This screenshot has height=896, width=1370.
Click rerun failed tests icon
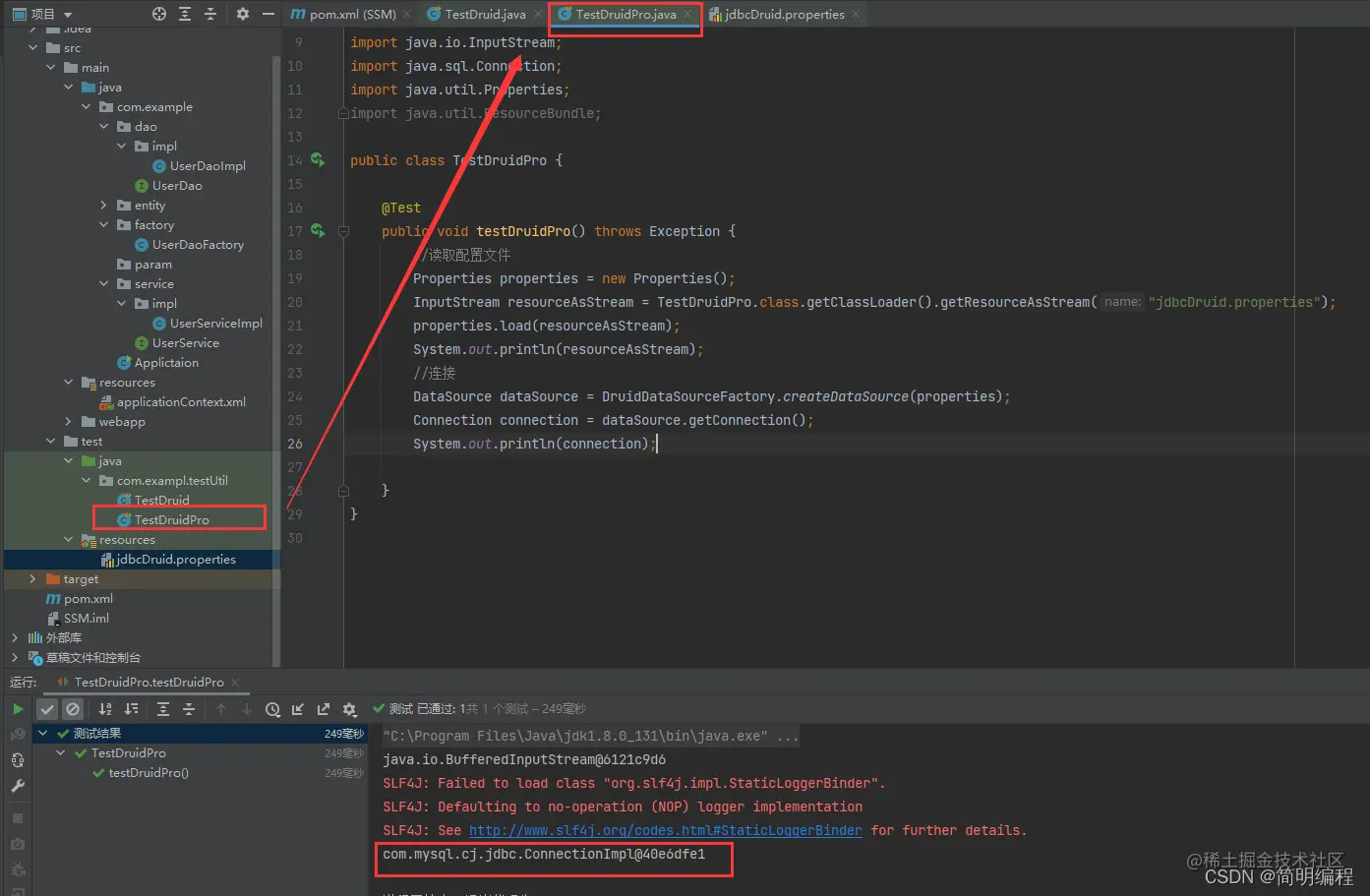(x=18, y=734)
